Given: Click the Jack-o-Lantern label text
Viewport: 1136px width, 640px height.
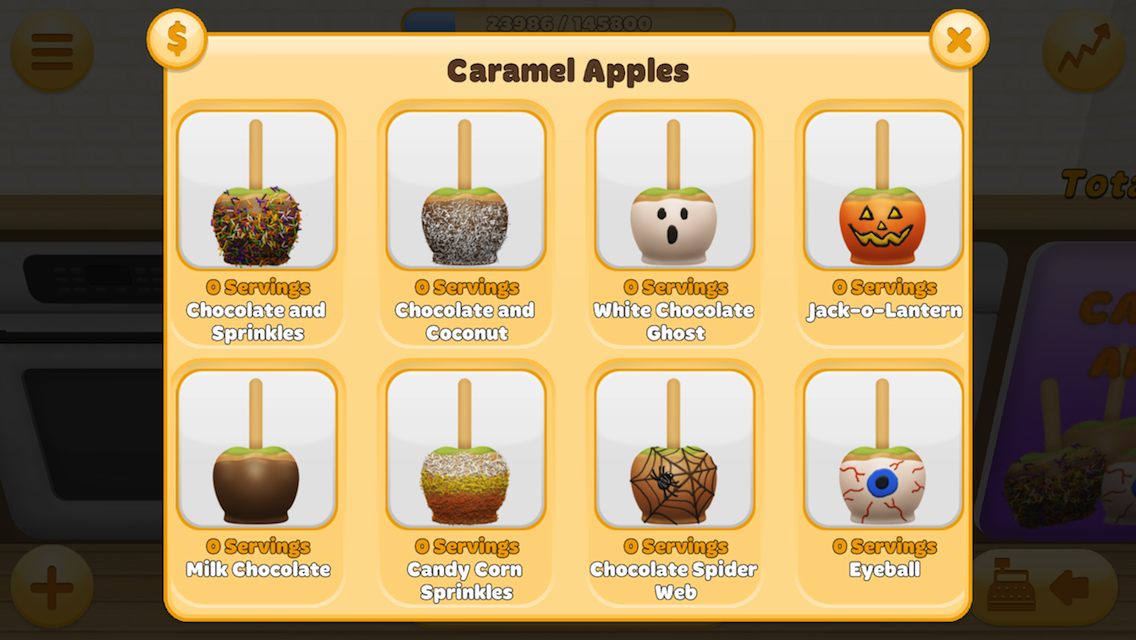Looking at the screenshot, I should point(885,310).
